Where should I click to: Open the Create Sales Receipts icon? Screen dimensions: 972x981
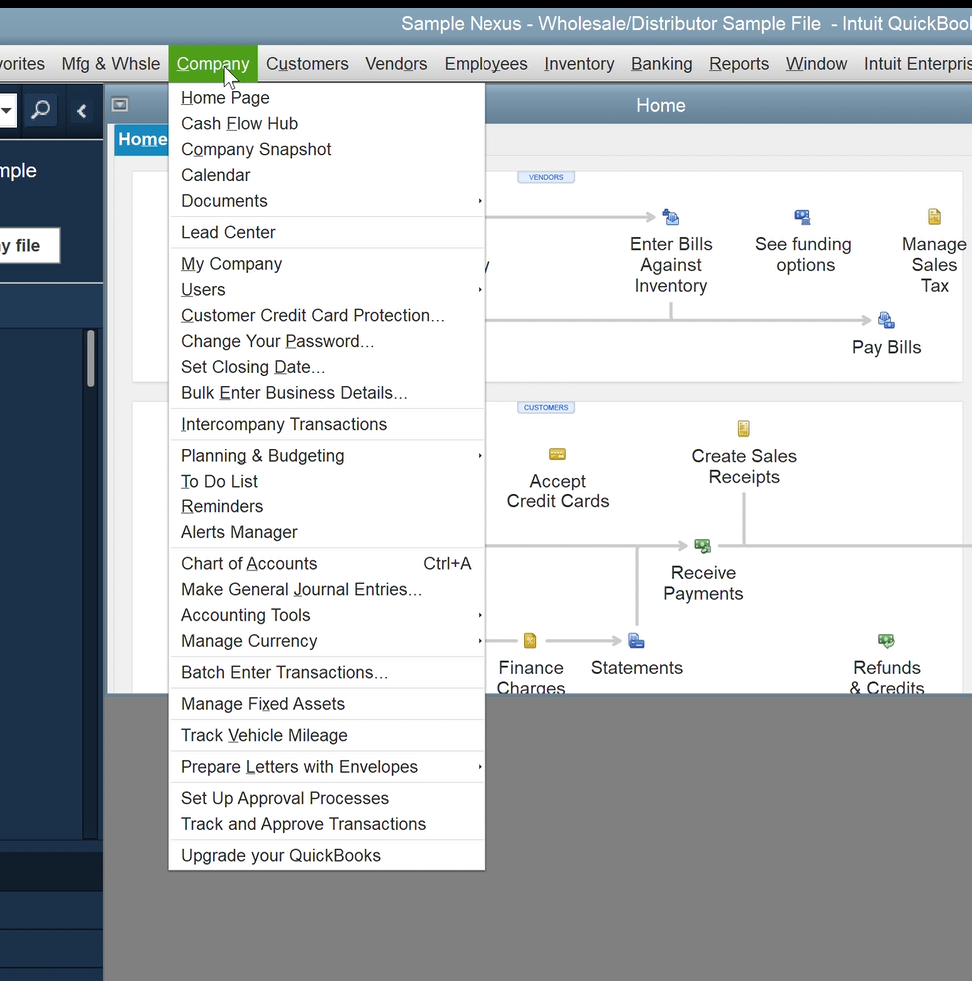[743, 429]
